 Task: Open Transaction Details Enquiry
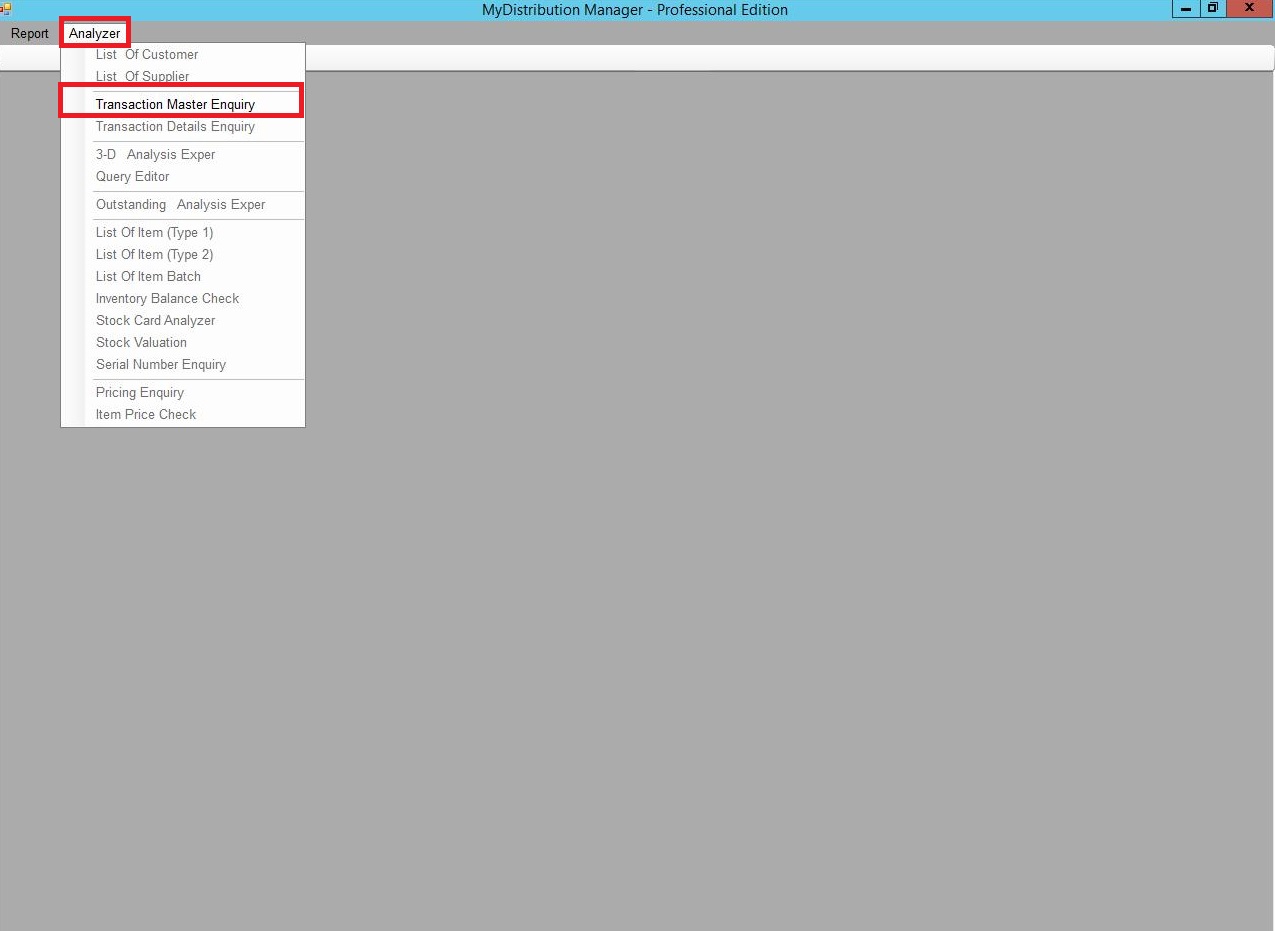point(175,127)
